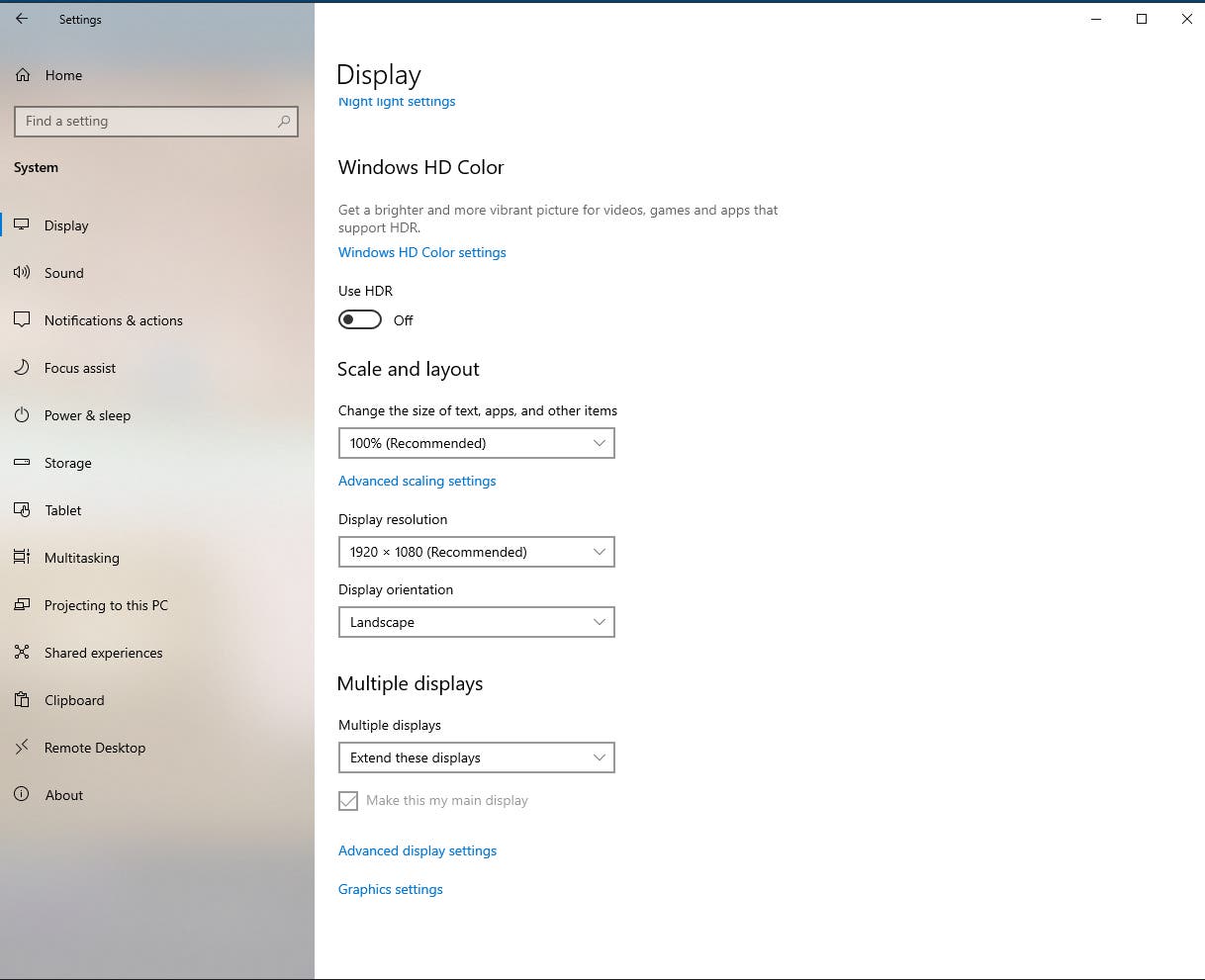Open the text size scaling dropdown
Screen dimensions: 1205x980
pyautogui.click(x=476, y=443)
